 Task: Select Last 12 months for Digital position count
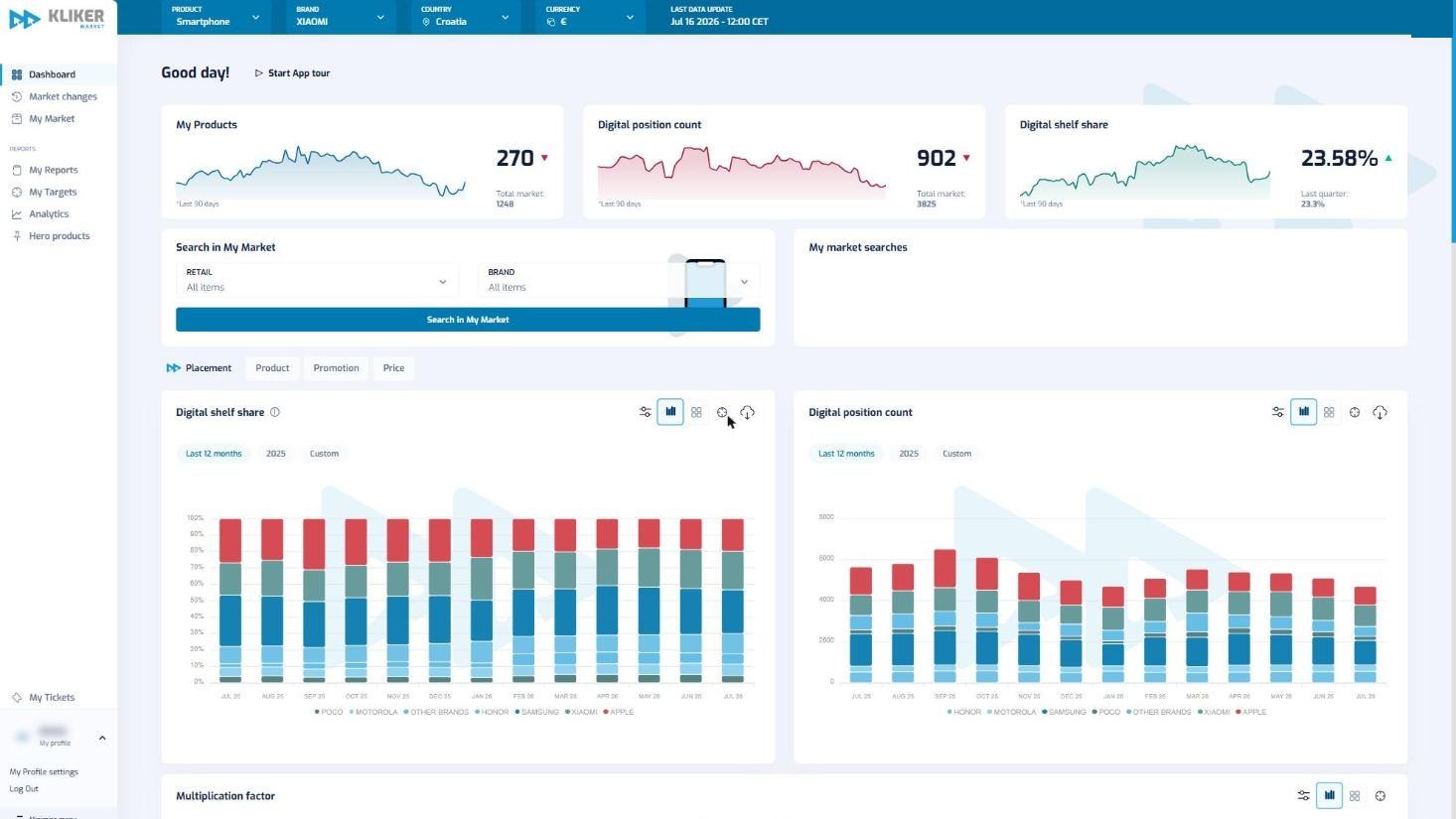pyautogui.click(x=846, y=454)
